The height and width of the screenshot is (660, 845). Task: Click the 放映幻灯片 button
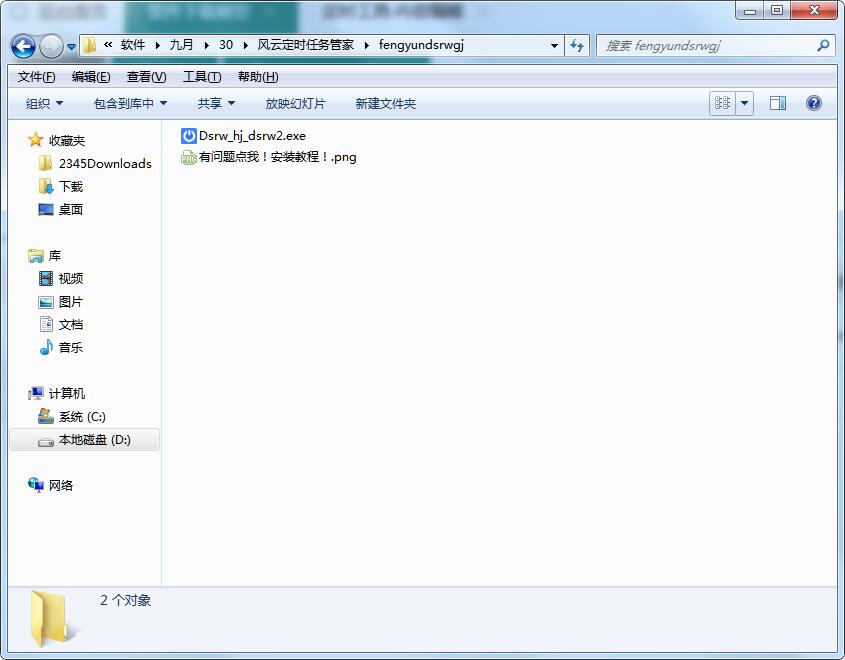pyautogui.click(x=295, y=104)
